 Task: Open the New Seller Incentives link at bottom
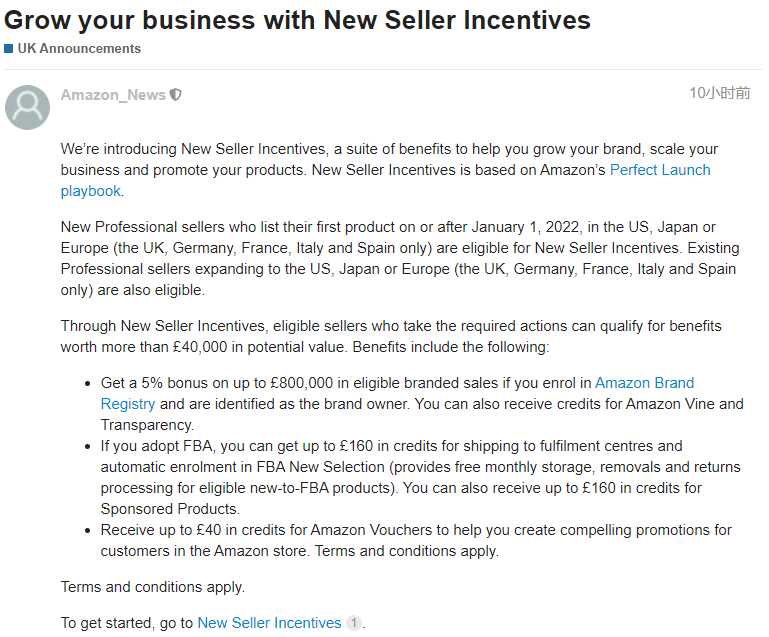(269, 623)
